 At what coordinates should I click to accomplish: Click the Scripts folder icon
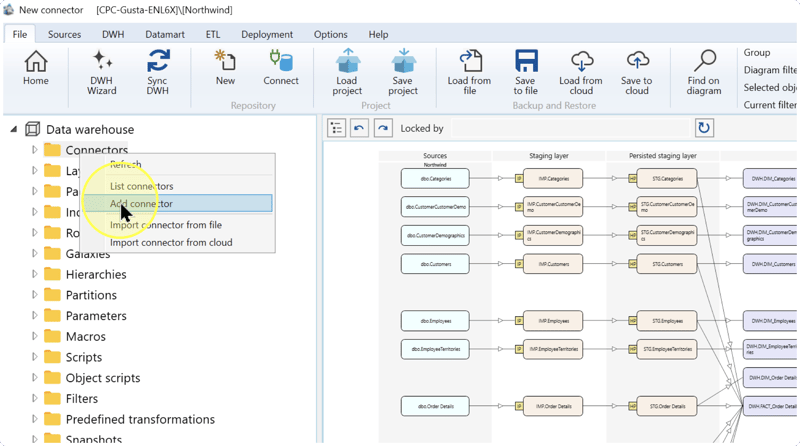[x=52, y=357]
